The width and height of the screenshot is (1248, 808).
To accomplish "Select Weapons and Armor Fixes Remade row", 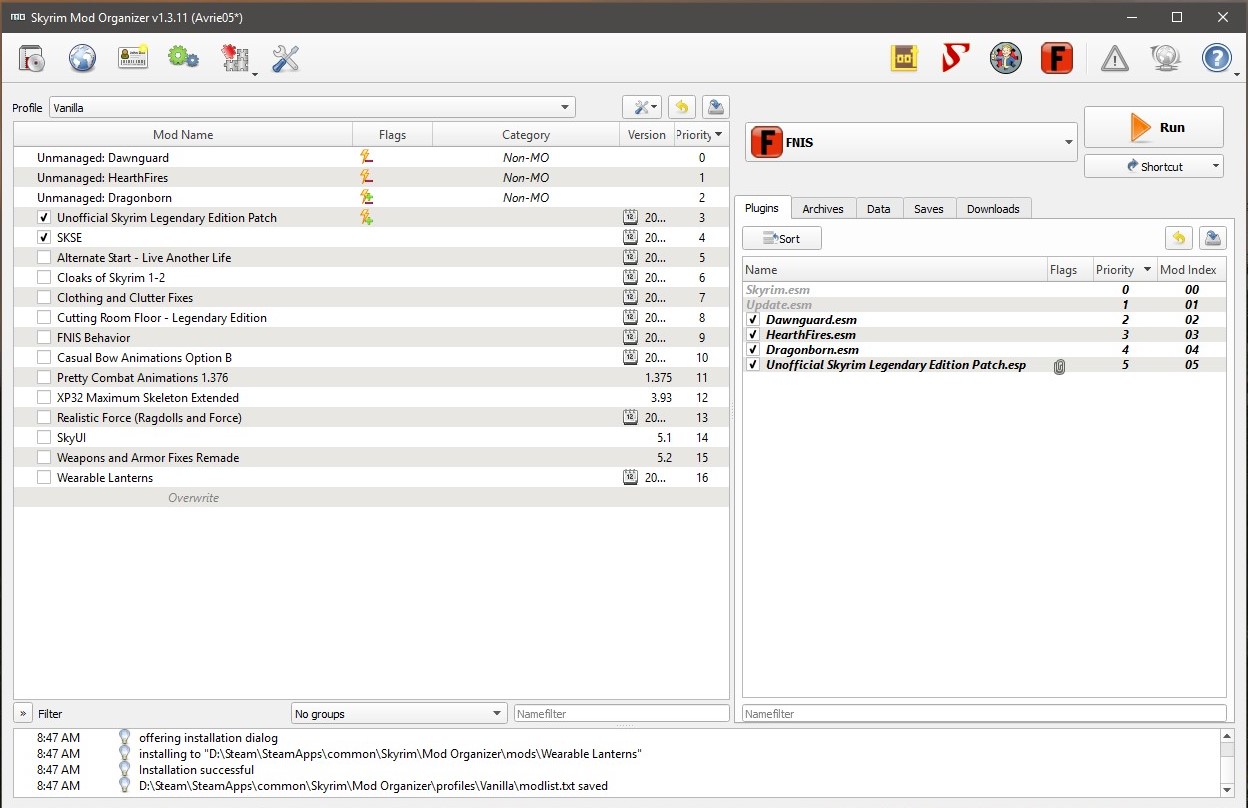I will 371,457.
